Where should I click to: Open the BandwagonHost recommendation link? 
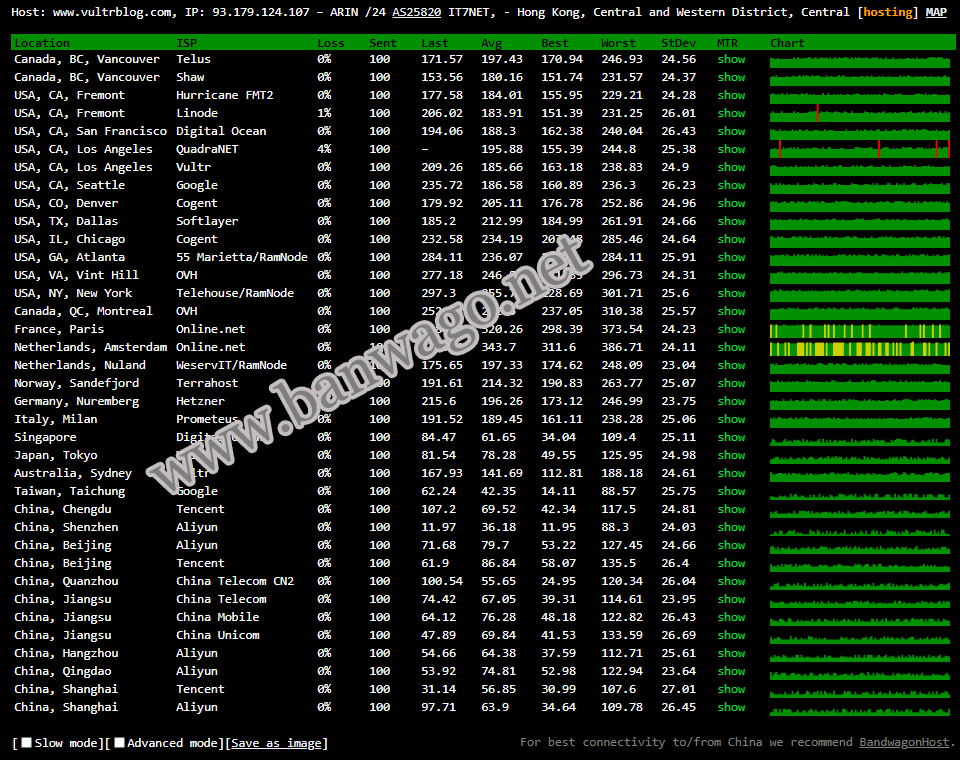(905, 742)
